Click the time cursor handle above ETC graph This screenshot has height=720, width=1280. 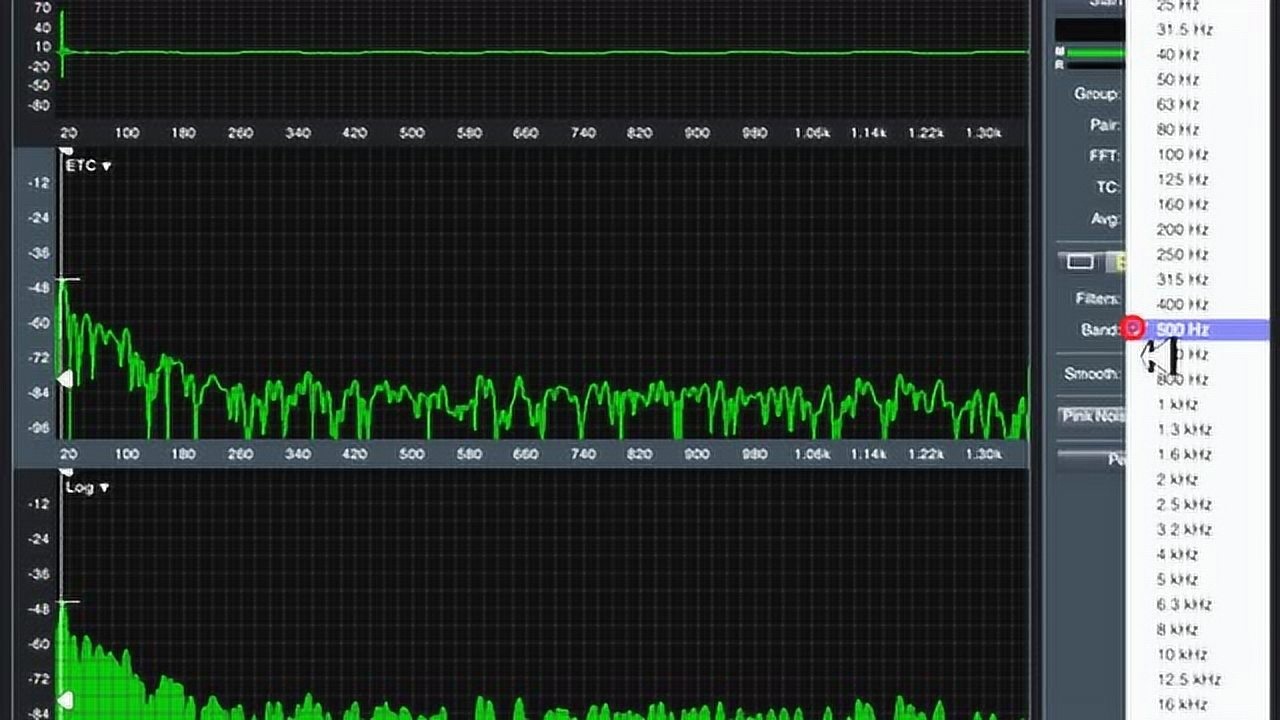coord(66,151)
